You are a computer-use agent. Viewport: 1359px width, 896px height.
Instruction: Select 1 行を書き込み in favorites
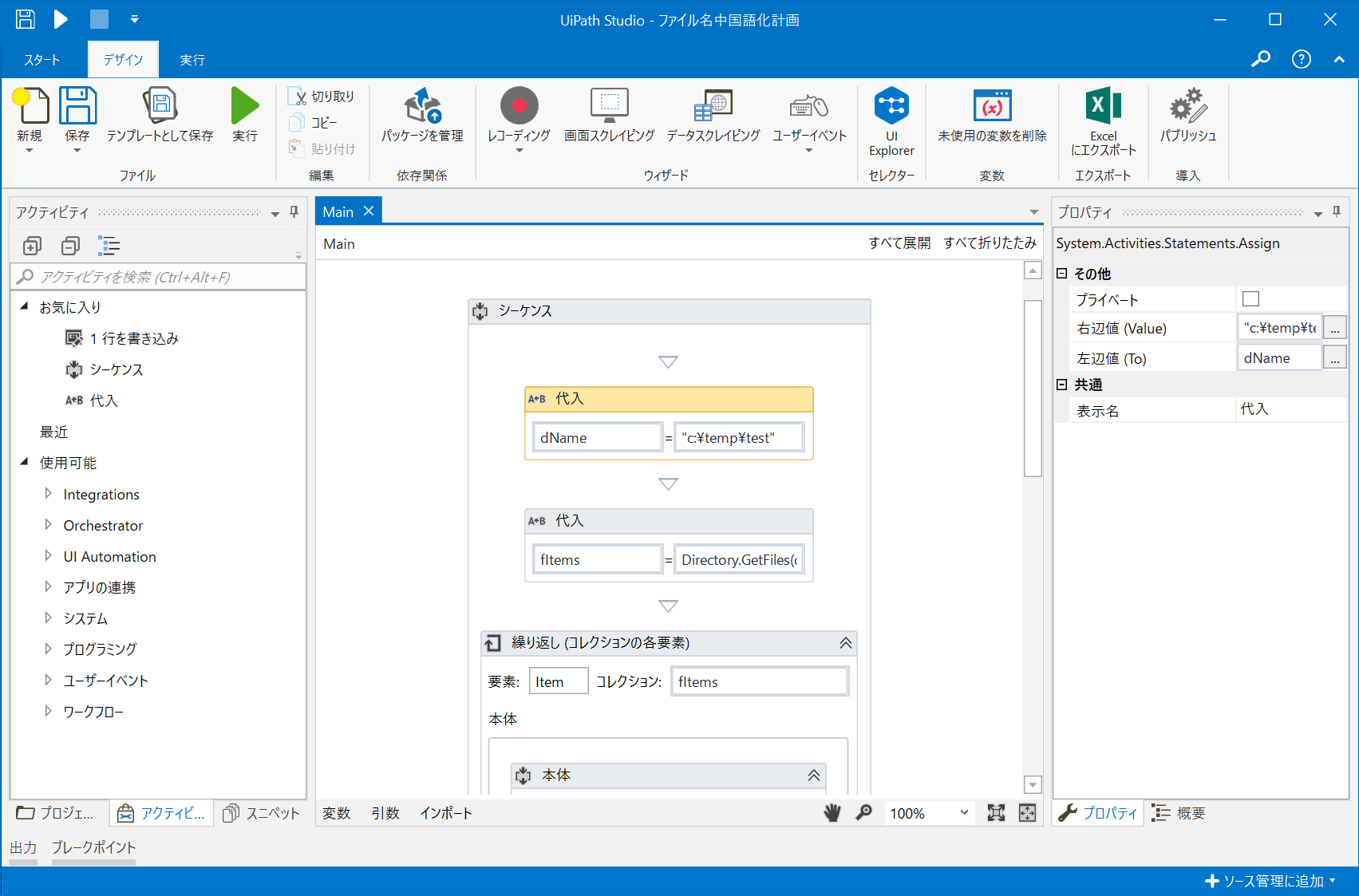122,338
